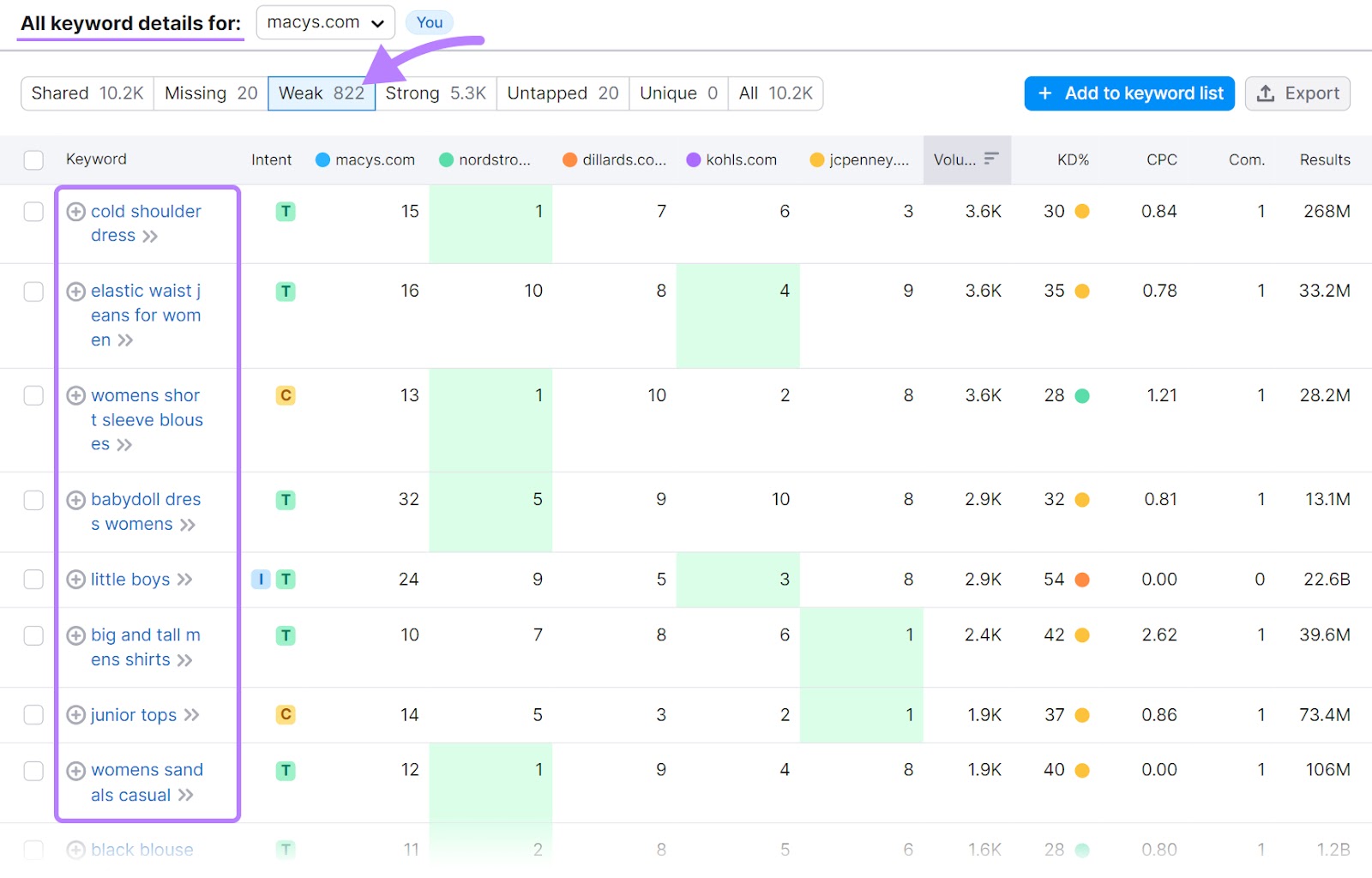Click plus icon beside cold shoulder dress
The width and height of the screenshot is (1372, 878).
click(75, 212)
